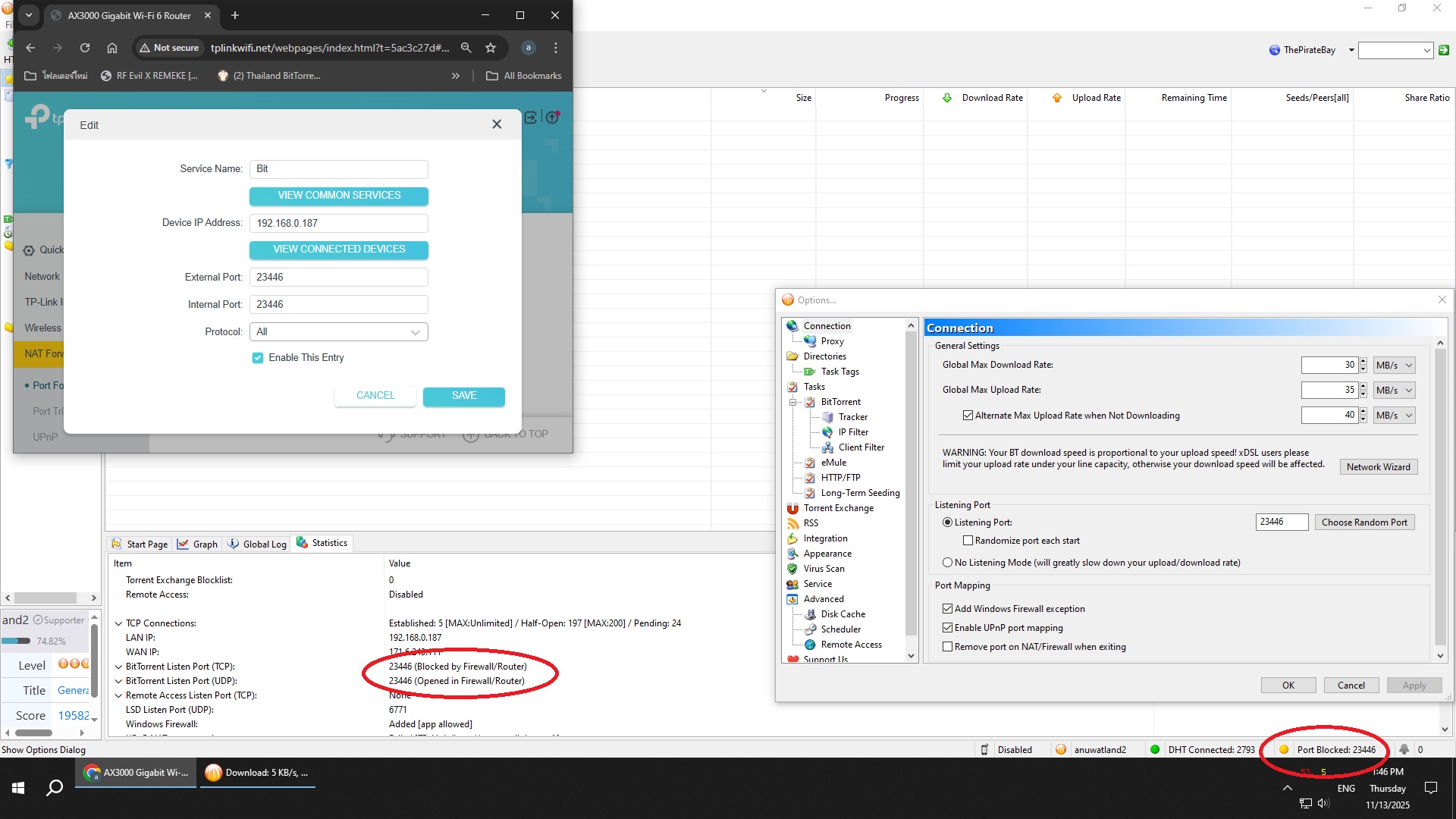Bookmark page with star icon in Chrome
This screenshot has width=1456, height=819.
(491, 48)
